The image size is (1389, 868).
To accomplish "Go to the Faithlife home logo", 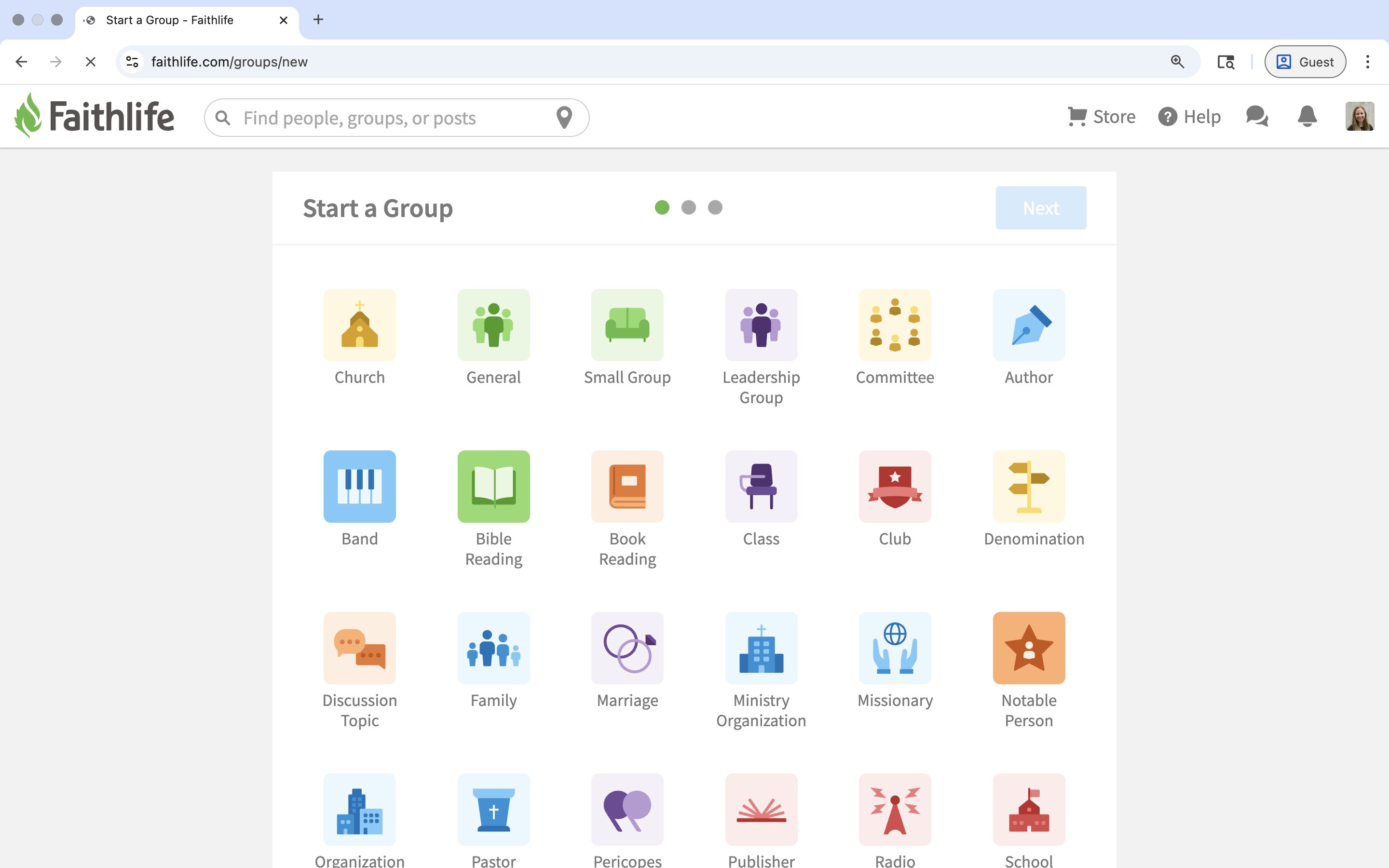I will (94, 116).
